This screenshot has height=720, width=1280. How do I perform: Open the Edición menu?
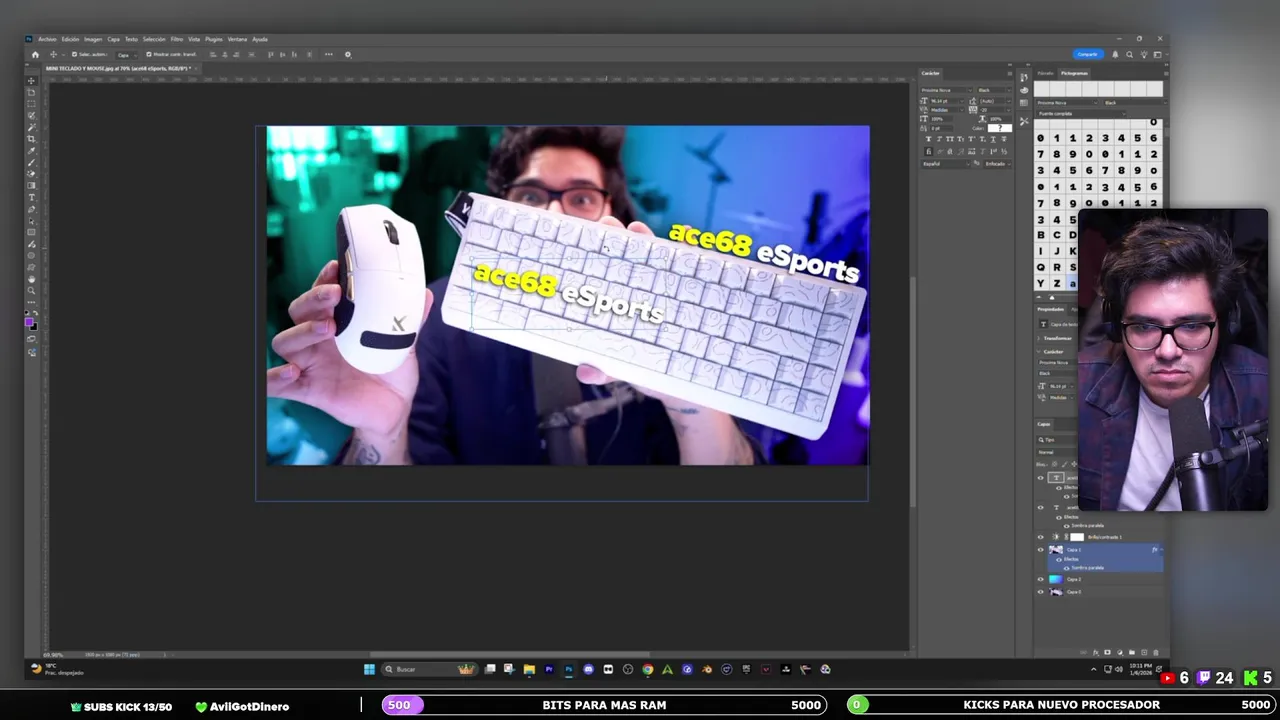pos(70,40)
